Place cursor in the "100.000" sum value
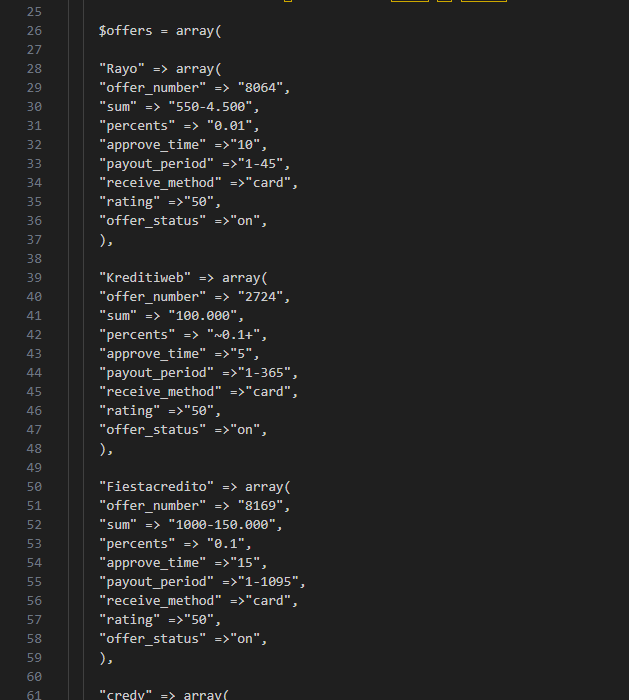The height and width of the screenshot is (700, 629). pos(203,316)
